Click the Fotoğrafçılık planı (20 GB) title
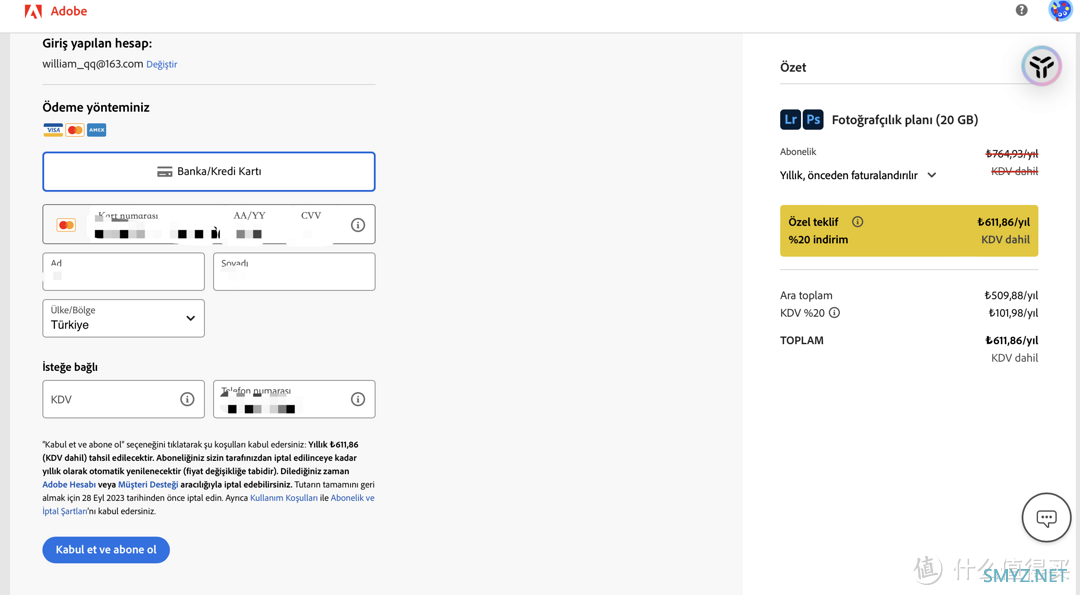The image size is (1080, 595). tap(904, 120)
